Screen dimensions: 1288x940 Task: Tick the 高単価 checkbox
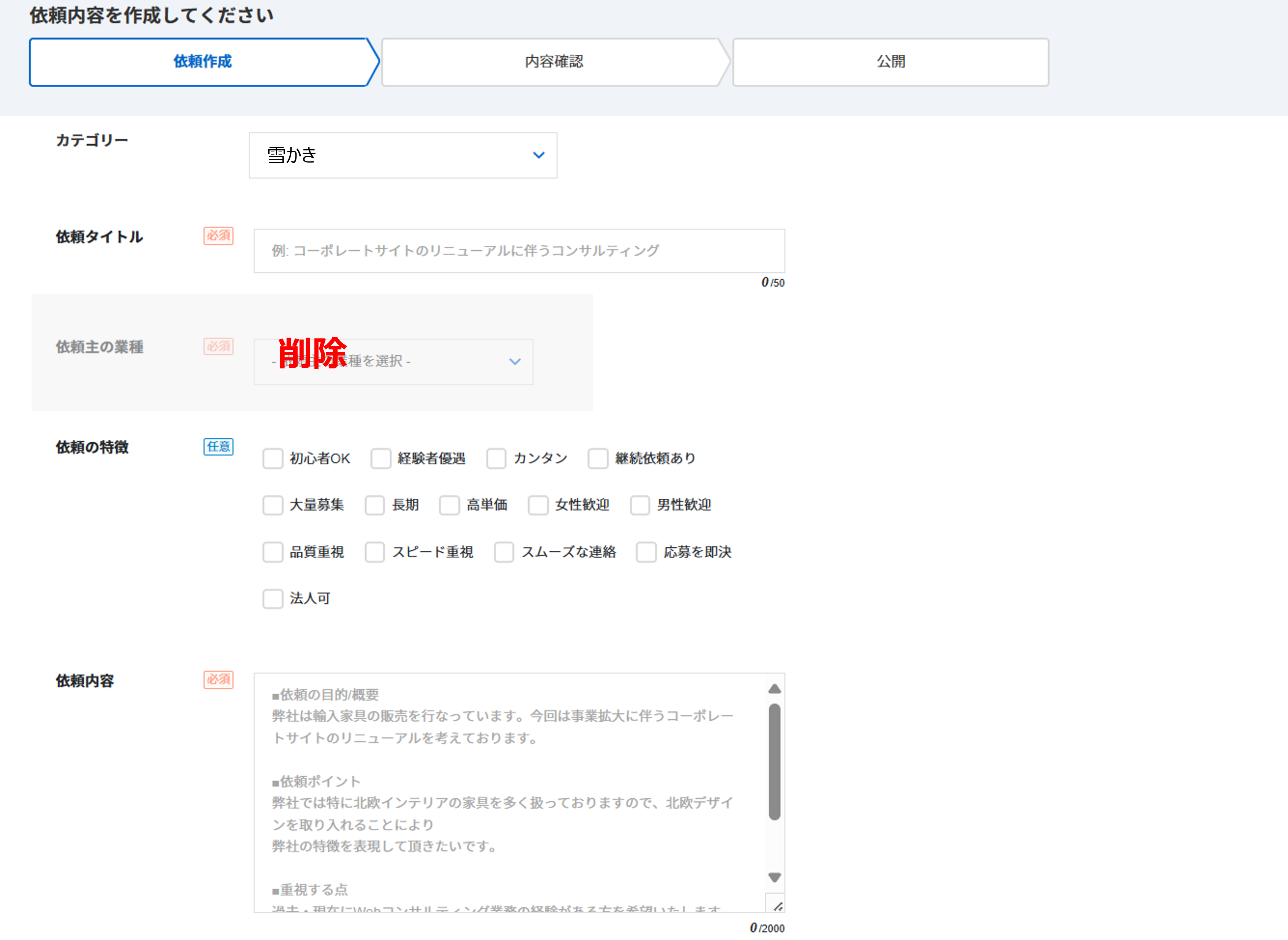coord(450,505)
